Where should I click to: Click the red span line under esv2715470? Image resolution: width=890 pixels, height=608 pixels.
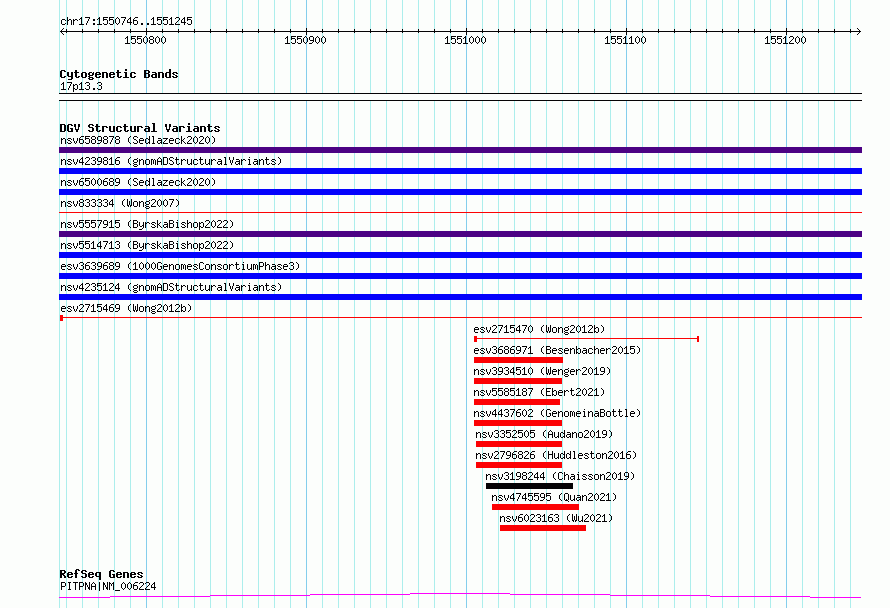click(586, 339)
